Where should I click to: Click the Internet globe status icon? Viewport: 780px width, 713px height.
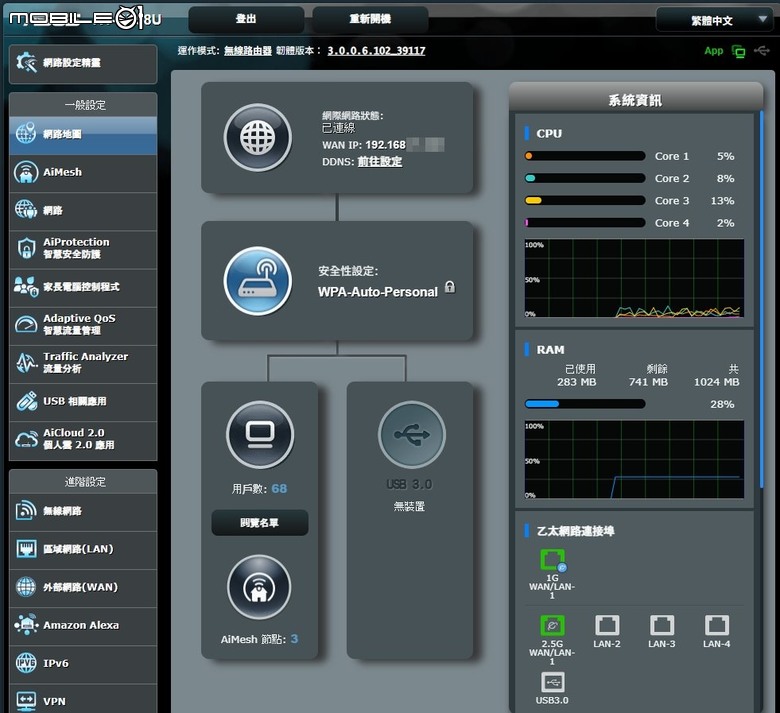tap(258, 137)
